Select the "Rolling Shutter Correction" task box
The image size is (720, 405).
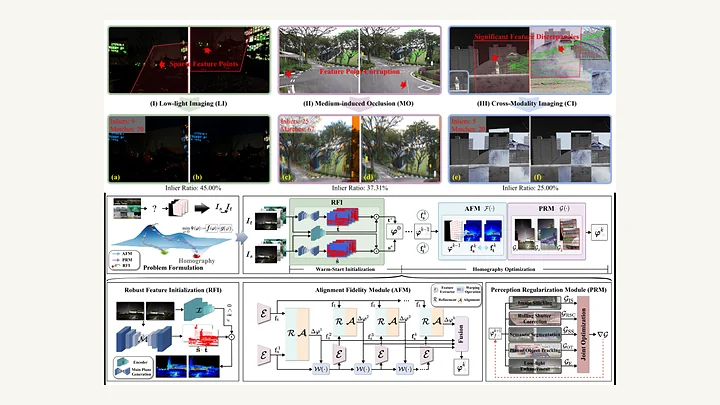click(535, 319)
